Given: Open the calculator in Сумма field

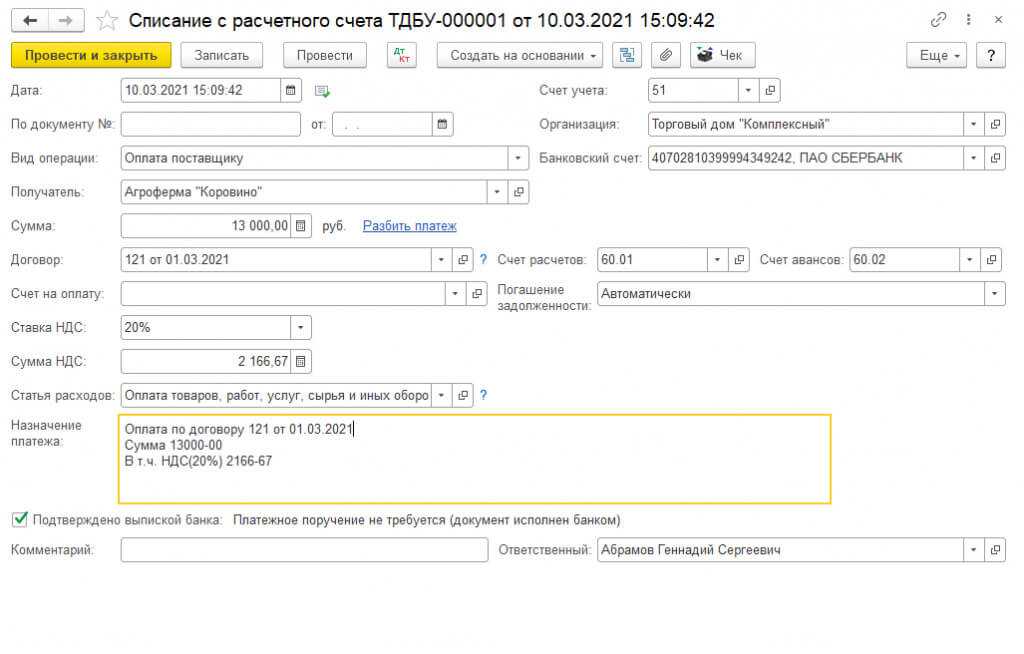Looking at the screenshot, I should (x=302, y=226).
